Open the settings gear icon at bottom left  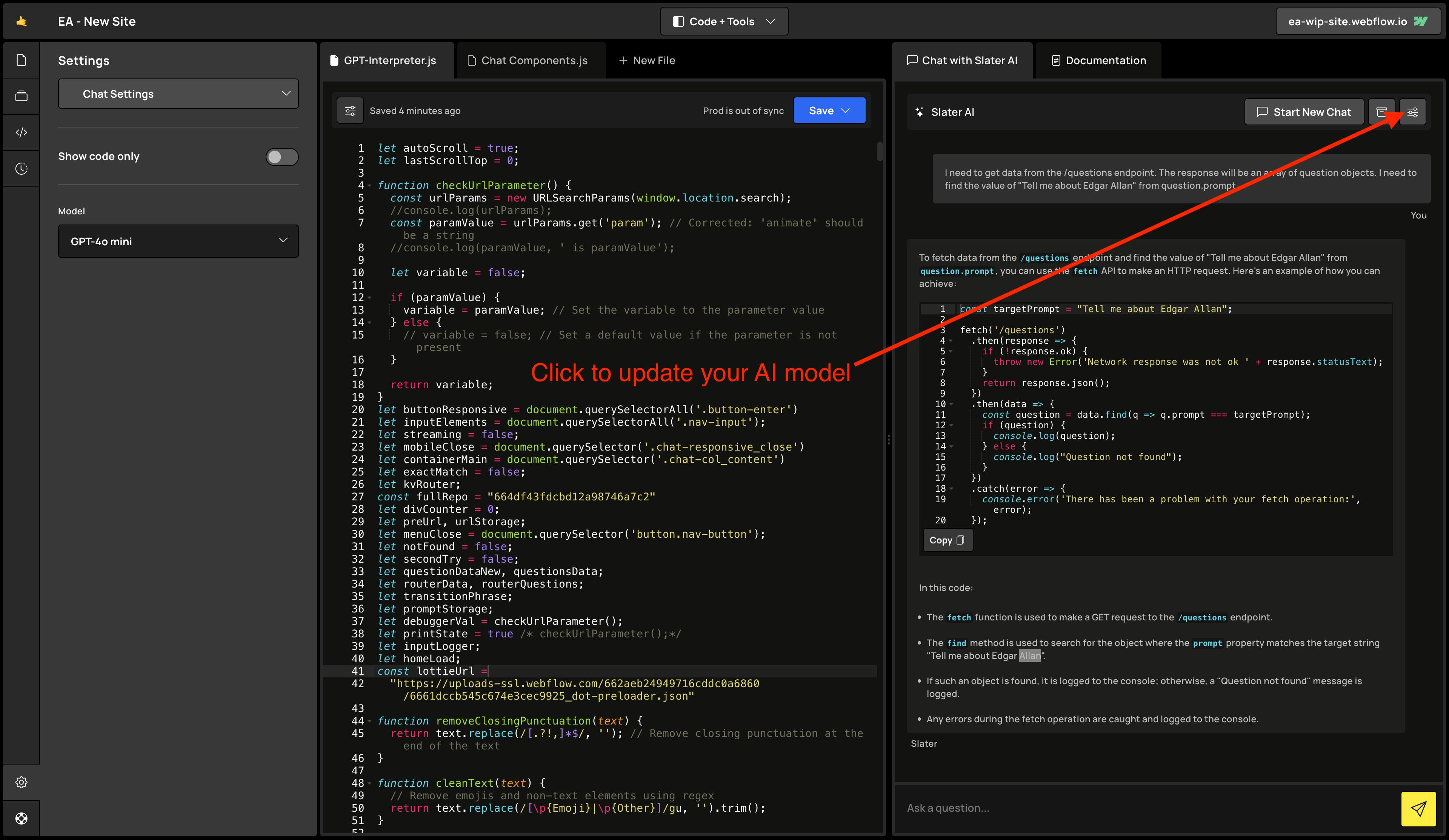21,782
